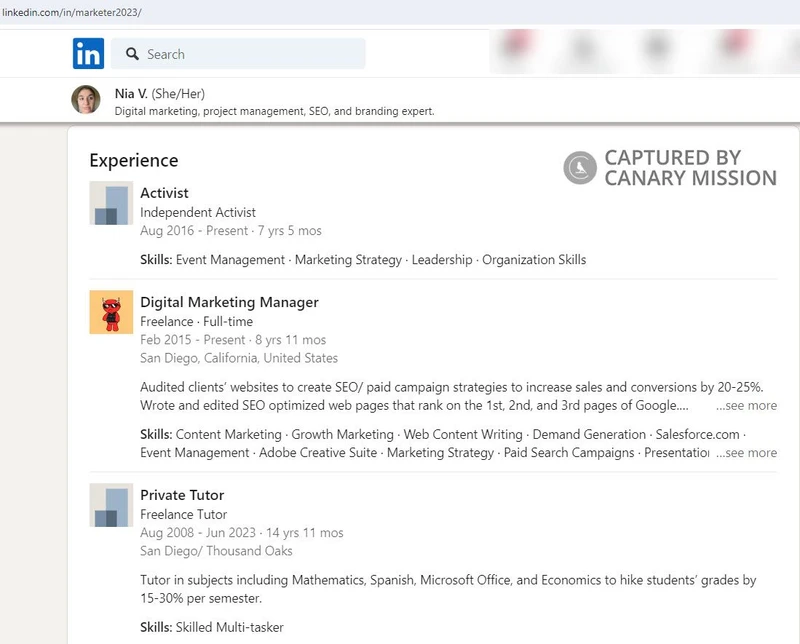The height and width of the screenshot is (644, 800).
Task: Open the Digital Marketing Manager job entry
Action: click(x=228, y=301)
